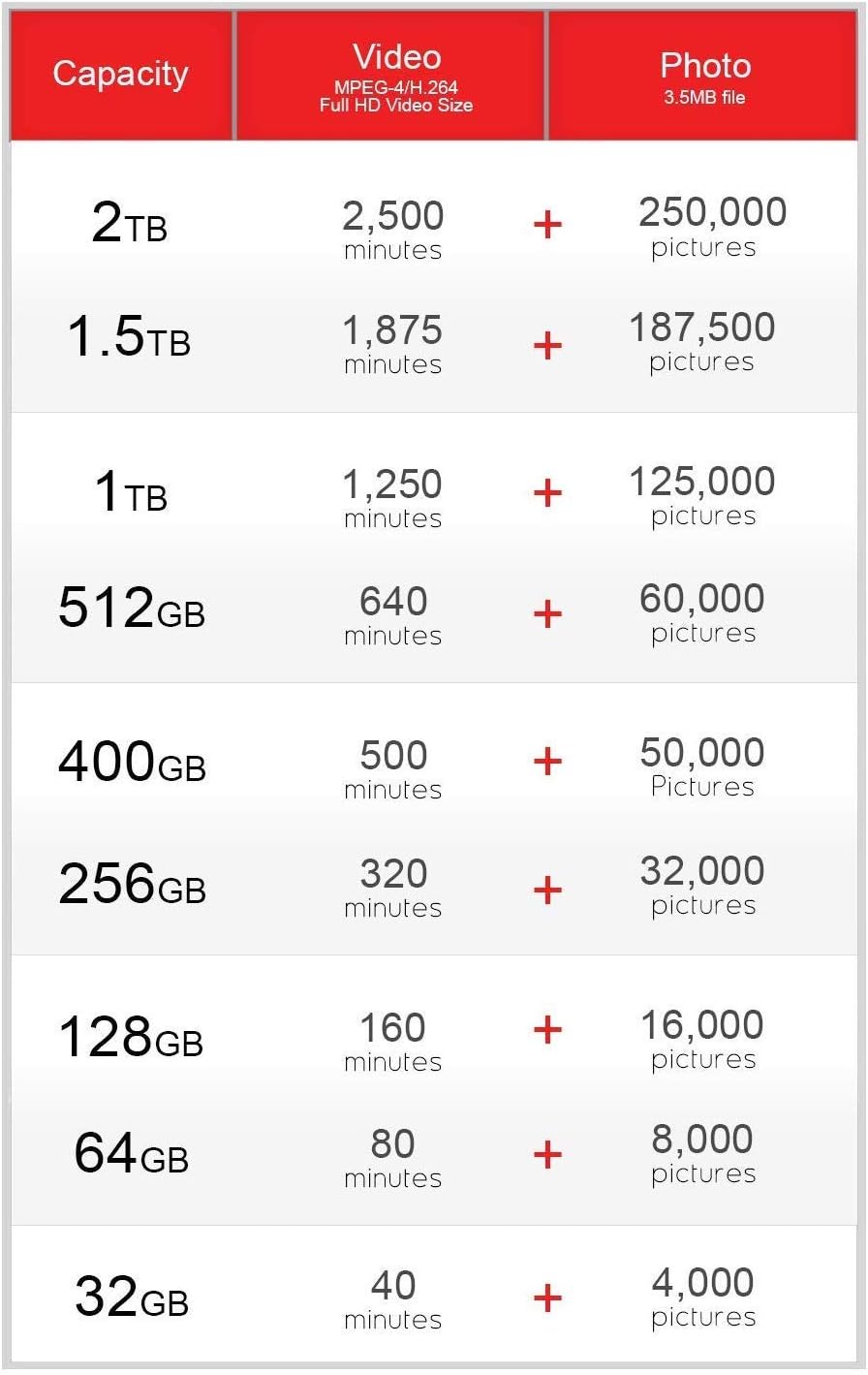This screenshot has height=1375, width=868.
Task: Select the 2TB capacity label
Action: (130, 224)
